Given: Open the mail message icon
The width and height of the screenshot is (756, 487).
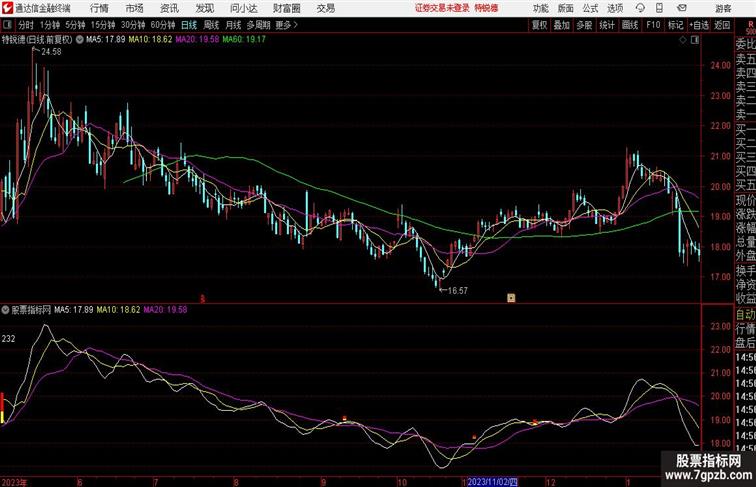Looking at the screenshot, I should (x=682, y=8).
